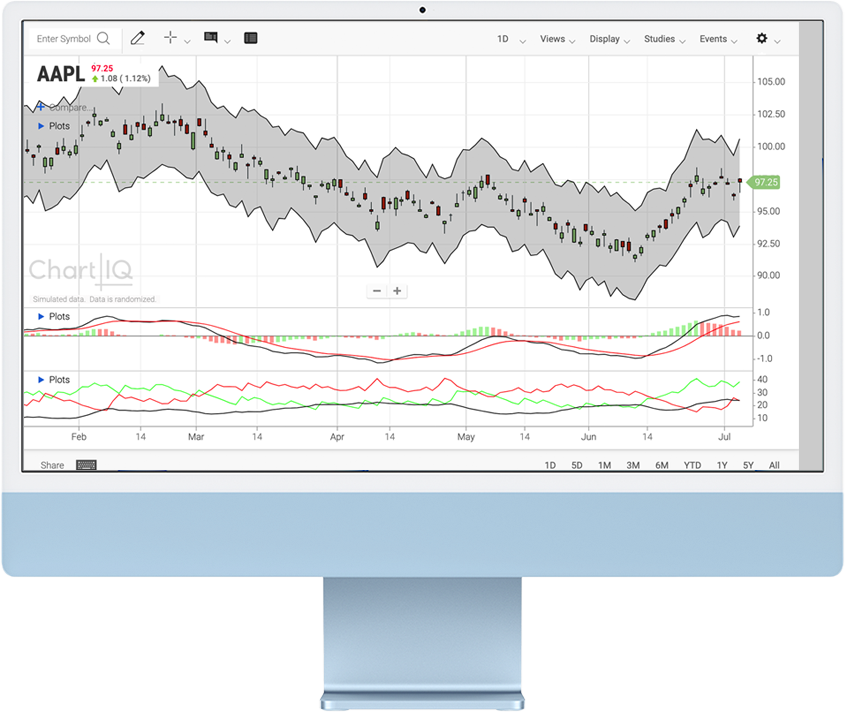Toggle the 5Y time range
The image size is (845, 712).
(x=747, y=465)
